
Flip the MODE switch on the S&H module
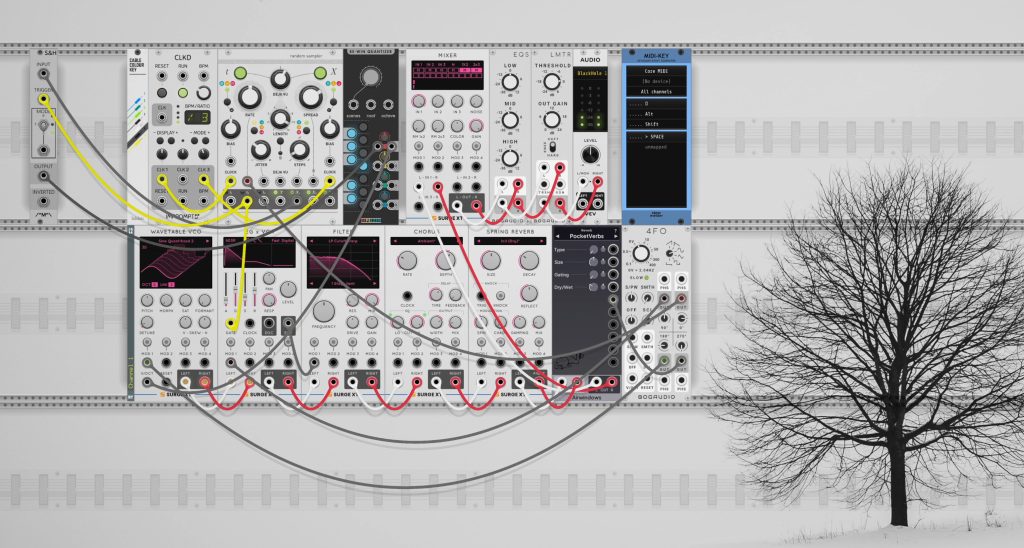[x=43, y=125]
